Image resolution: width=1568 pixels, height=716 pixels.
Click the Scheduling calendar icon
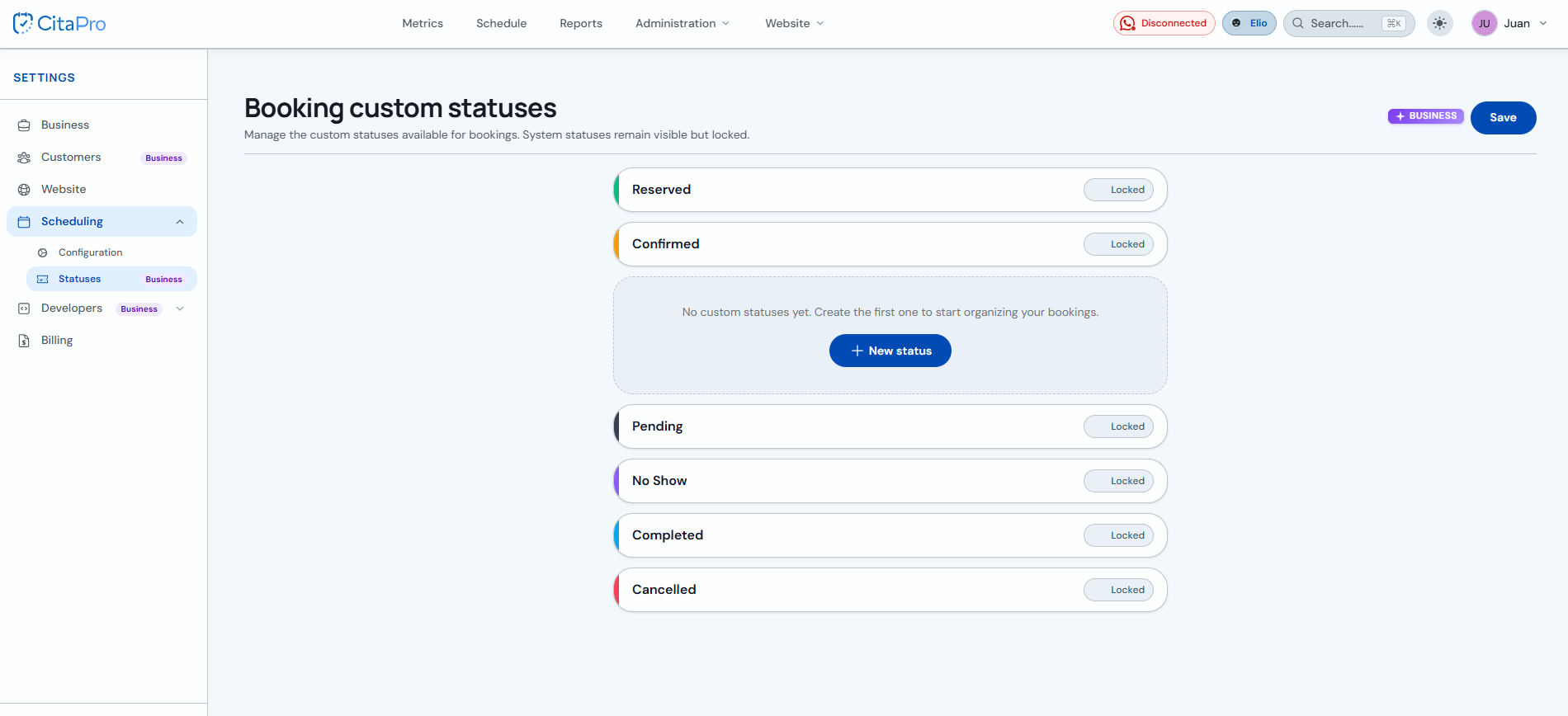[x=24, y=222]
